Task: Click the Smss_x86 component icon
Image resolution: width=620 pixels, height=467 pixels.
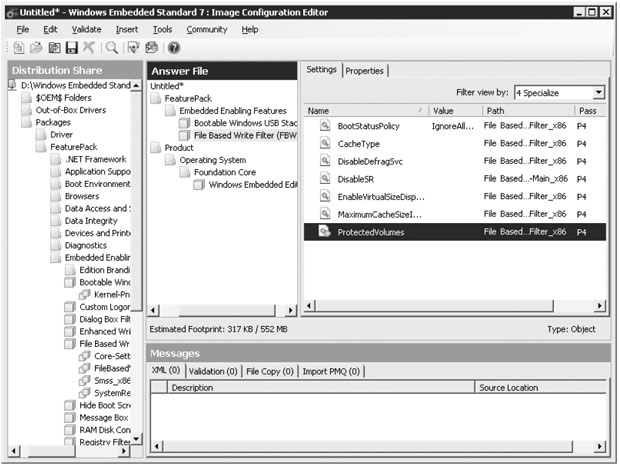Action: [x=84, y=380]
